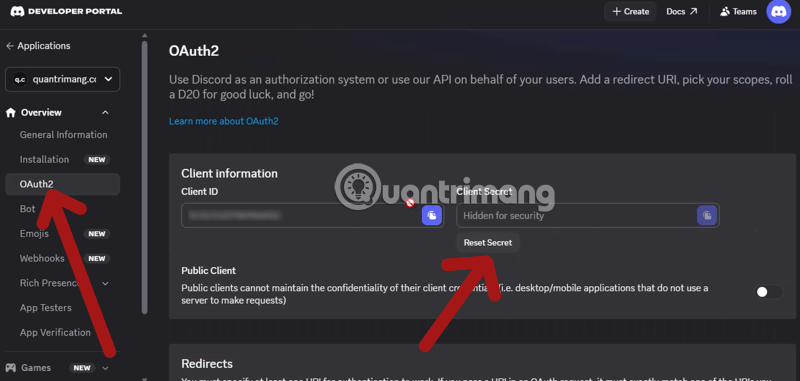Image resolution: width=800 pixels, height=381 pixels.
Task: Click the NEW badge beside Games
Action: (82, 368)
